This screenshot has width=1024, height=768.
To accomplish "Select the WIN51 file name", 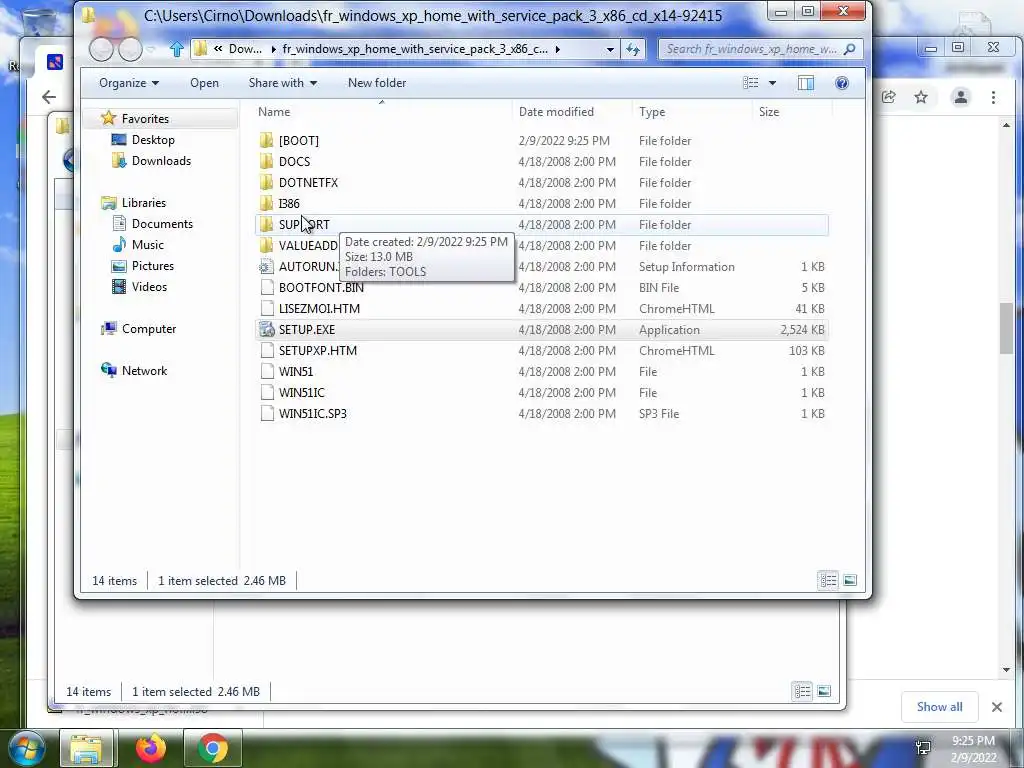I will (x=296, y=372).
